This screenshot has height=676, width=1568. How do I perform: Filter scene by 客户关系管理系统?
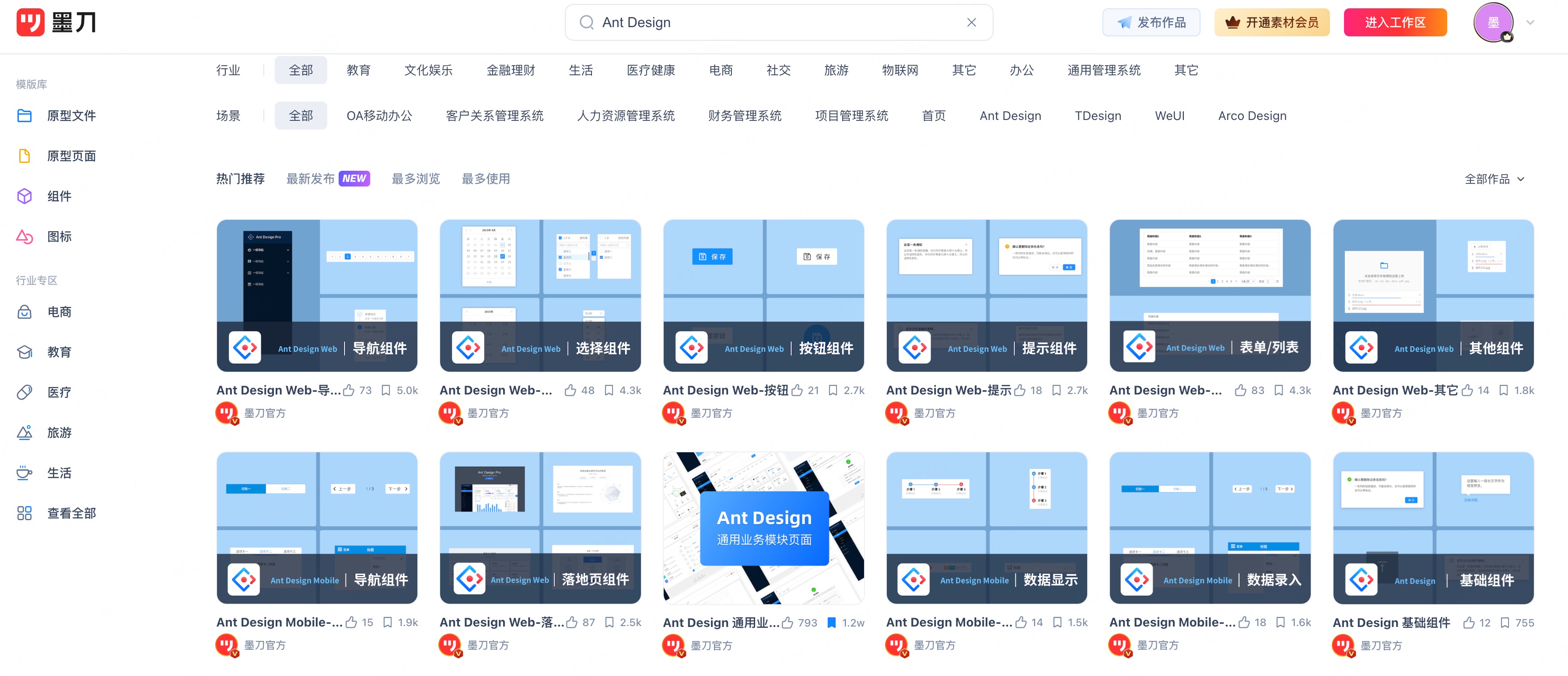(x=494, y=116)
